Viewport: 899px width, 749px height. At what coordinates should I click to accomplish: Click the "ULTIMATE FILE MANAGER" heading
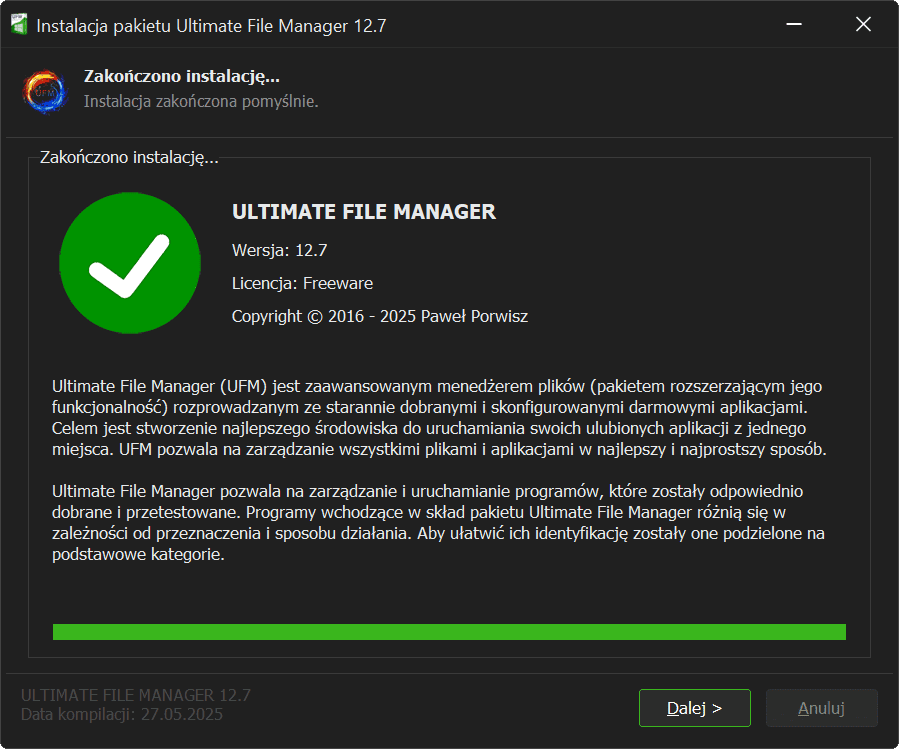[x=364, y=212]
